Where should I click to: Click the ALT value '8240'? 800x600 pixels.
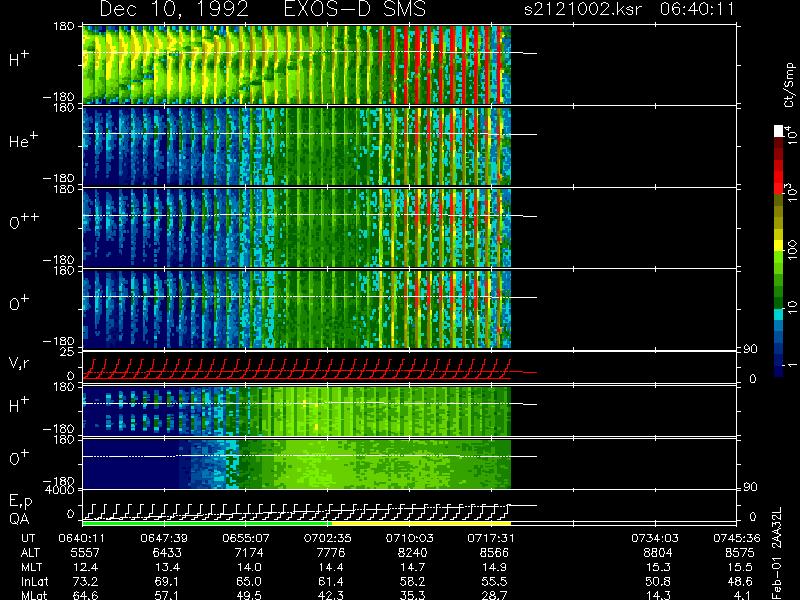pyautogui.click(x=412, y=553)
